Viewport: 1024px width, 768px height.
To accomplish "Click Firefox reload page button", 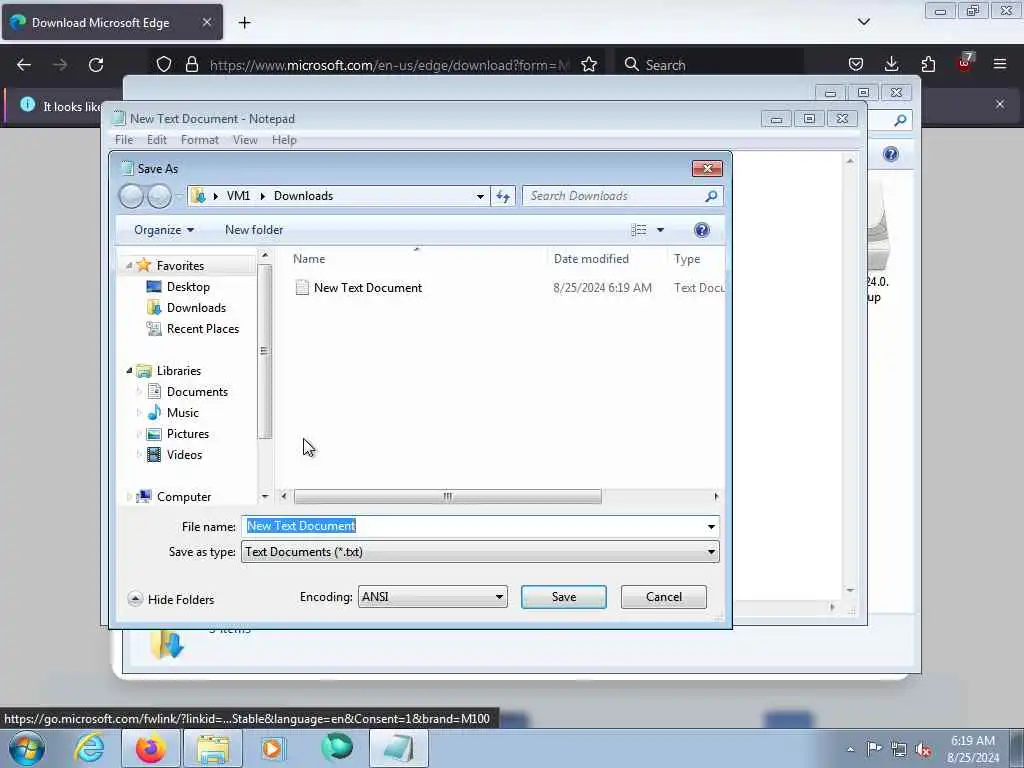I will coord(96,65).
